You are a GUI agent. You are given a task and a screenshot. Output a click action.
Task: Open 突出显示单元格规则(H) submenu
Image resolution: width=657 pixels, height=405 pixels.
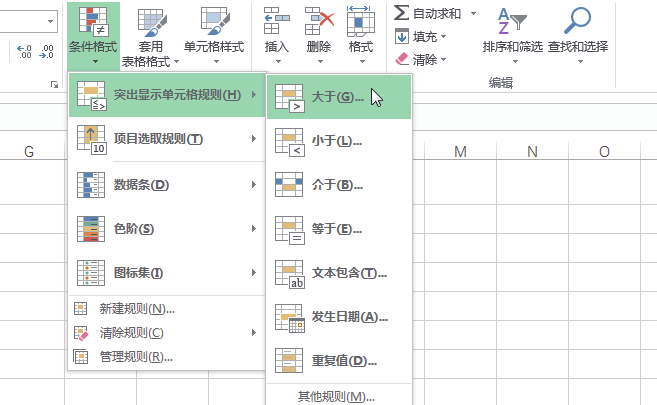(x=167, y=95)
